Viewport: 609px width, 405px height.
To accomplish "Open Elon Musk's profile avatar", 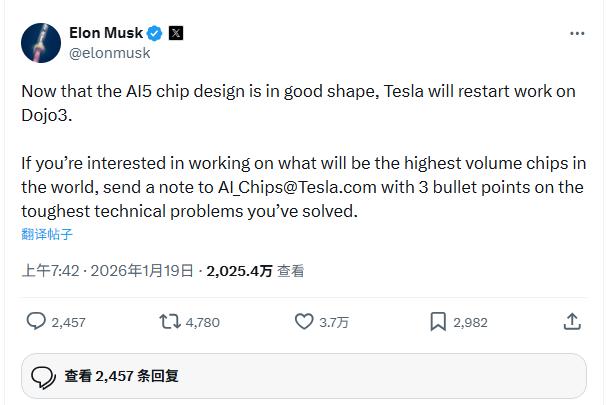I will click(41, 42).
